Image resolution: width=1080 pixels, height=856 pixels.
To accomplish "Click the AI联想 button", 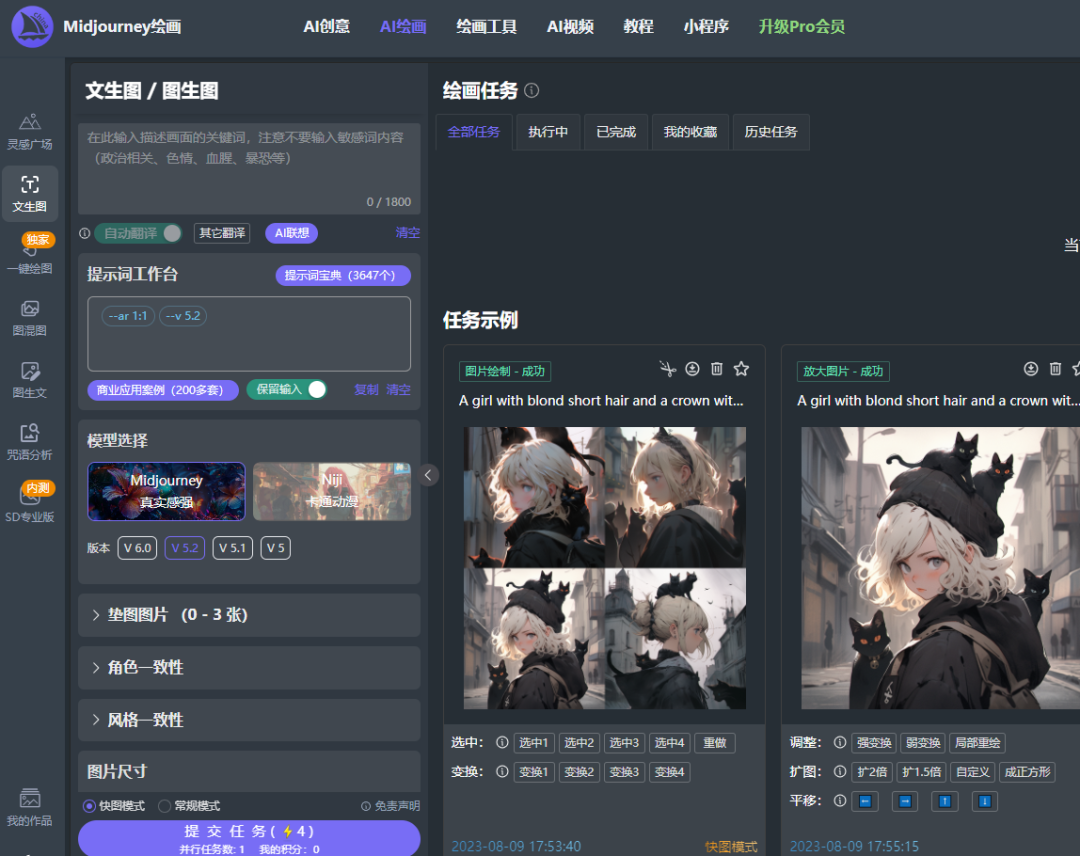I will [292, 233].
